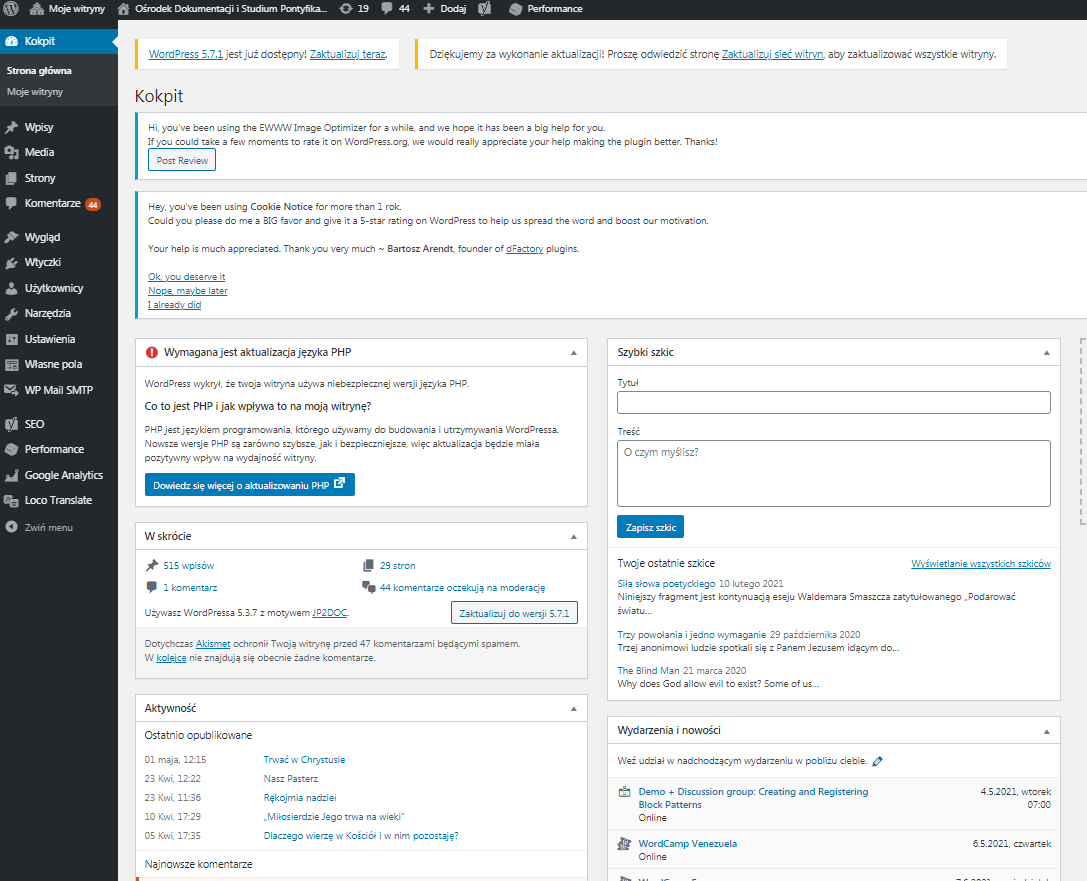Viewport: 1087px width, 881px height.
Task: Click the comments bubble showing 44 in admin bar
Action: pyautogui.click(x=396, y=9)
